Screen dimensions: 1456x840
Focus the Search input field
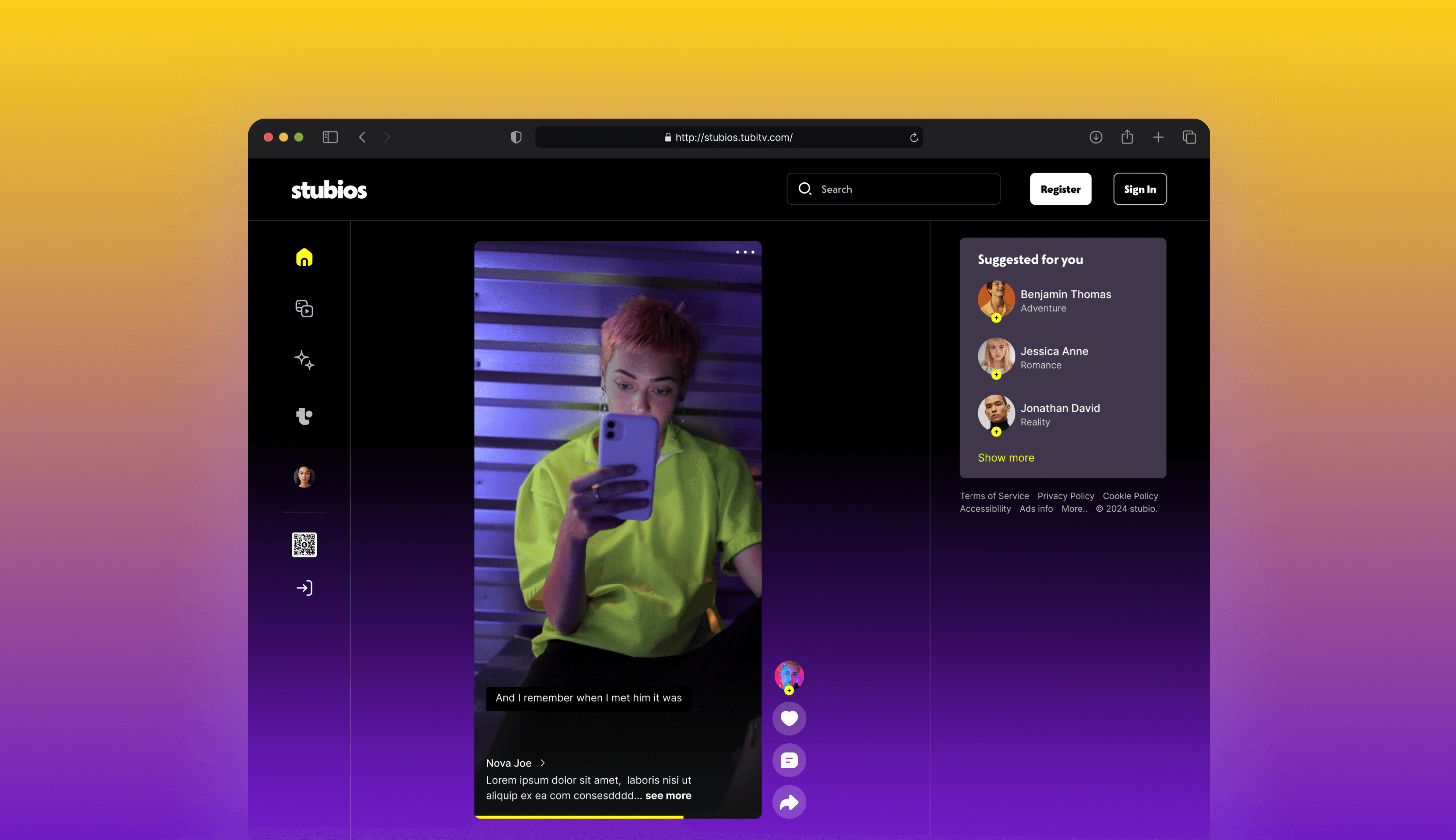893,189
